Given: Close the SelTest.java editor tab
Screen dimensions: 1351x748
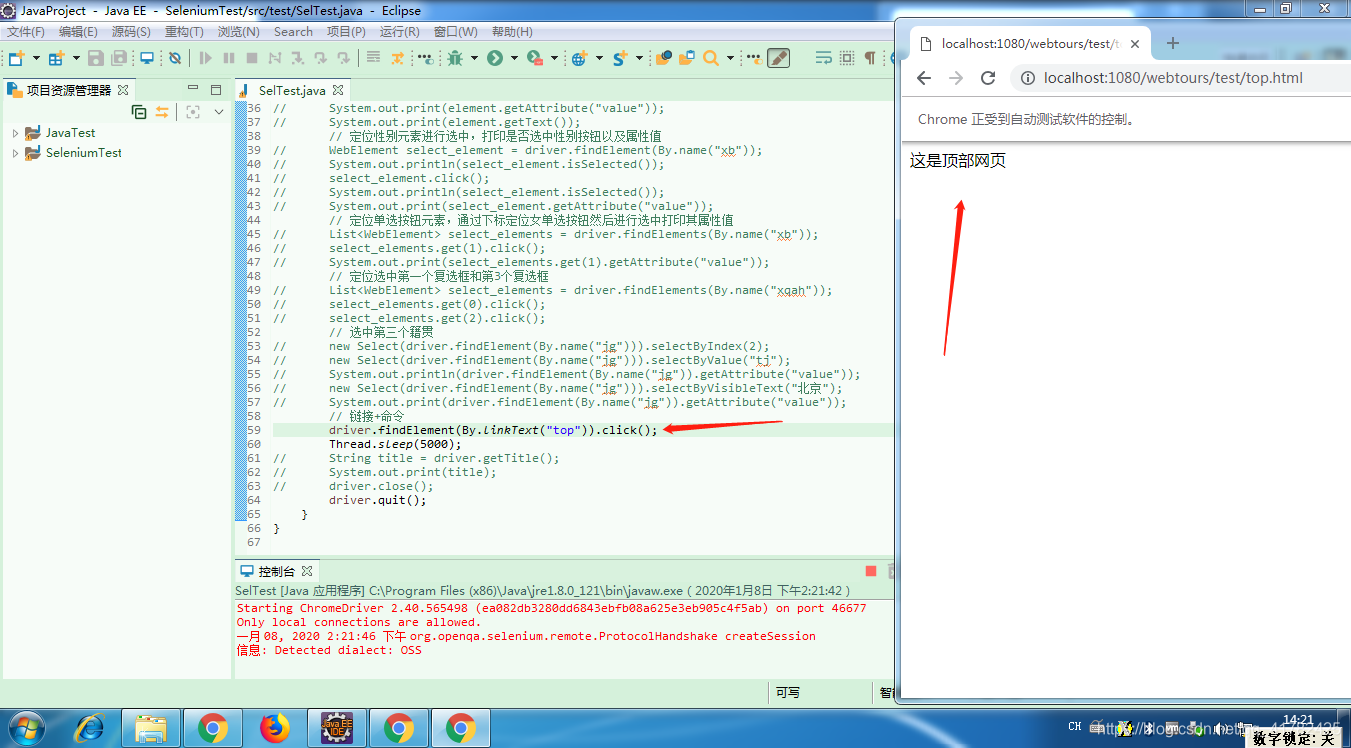Looking at the screenshot, I should (339, 90).
